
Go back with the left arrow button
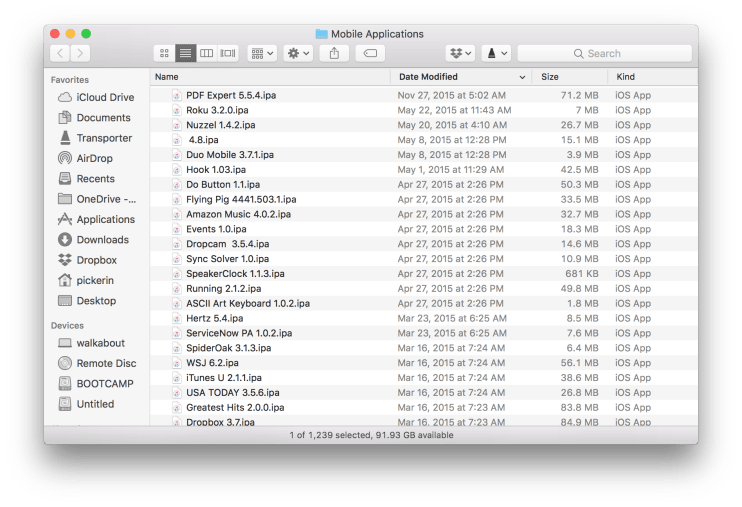[x=60, y=53]
